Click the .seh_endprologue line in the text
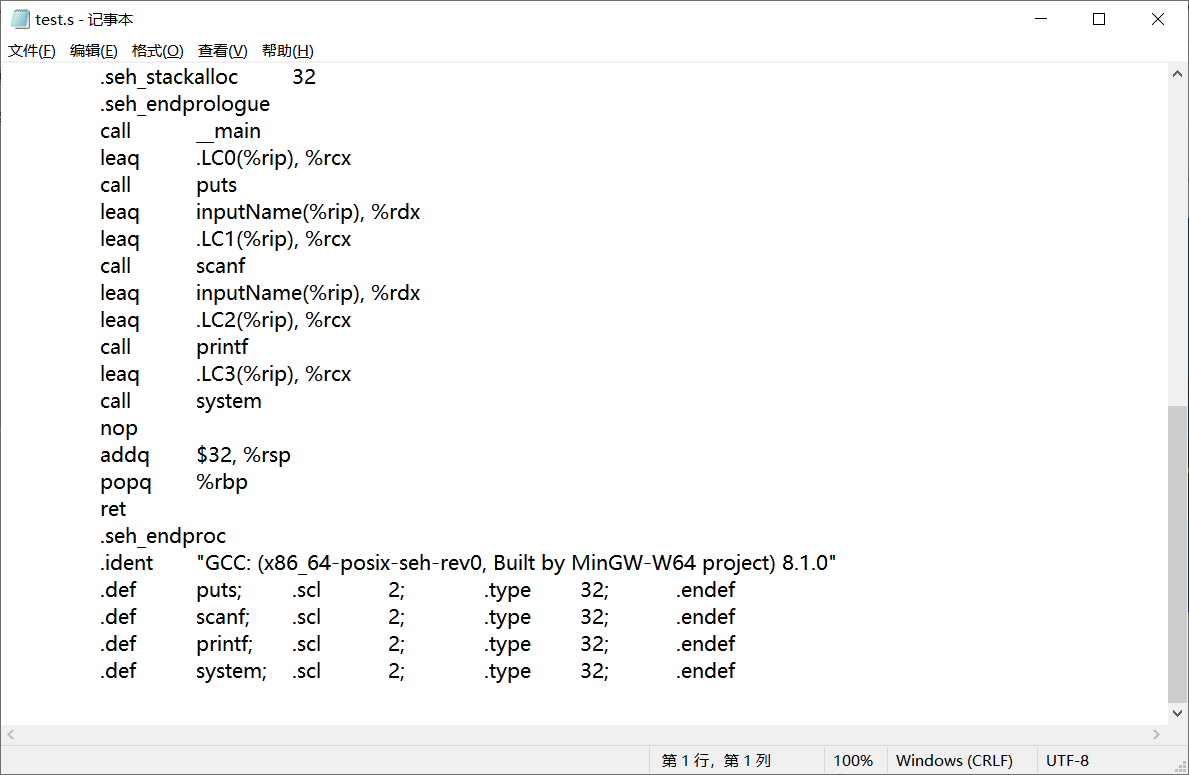 [184, 103]
